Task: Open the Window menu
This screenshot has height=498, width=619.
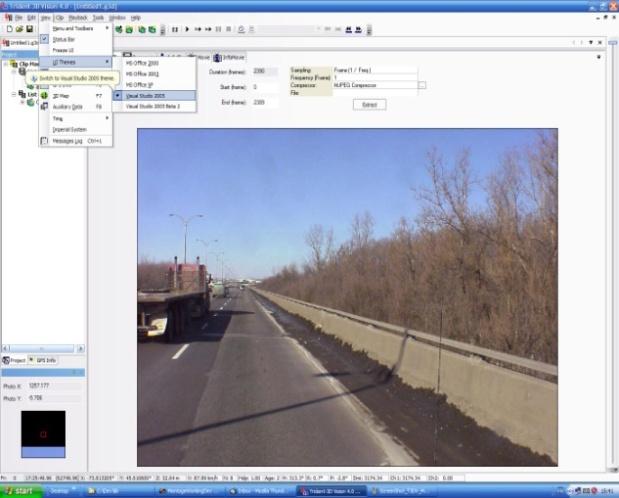Action: (x=117, y=18)
